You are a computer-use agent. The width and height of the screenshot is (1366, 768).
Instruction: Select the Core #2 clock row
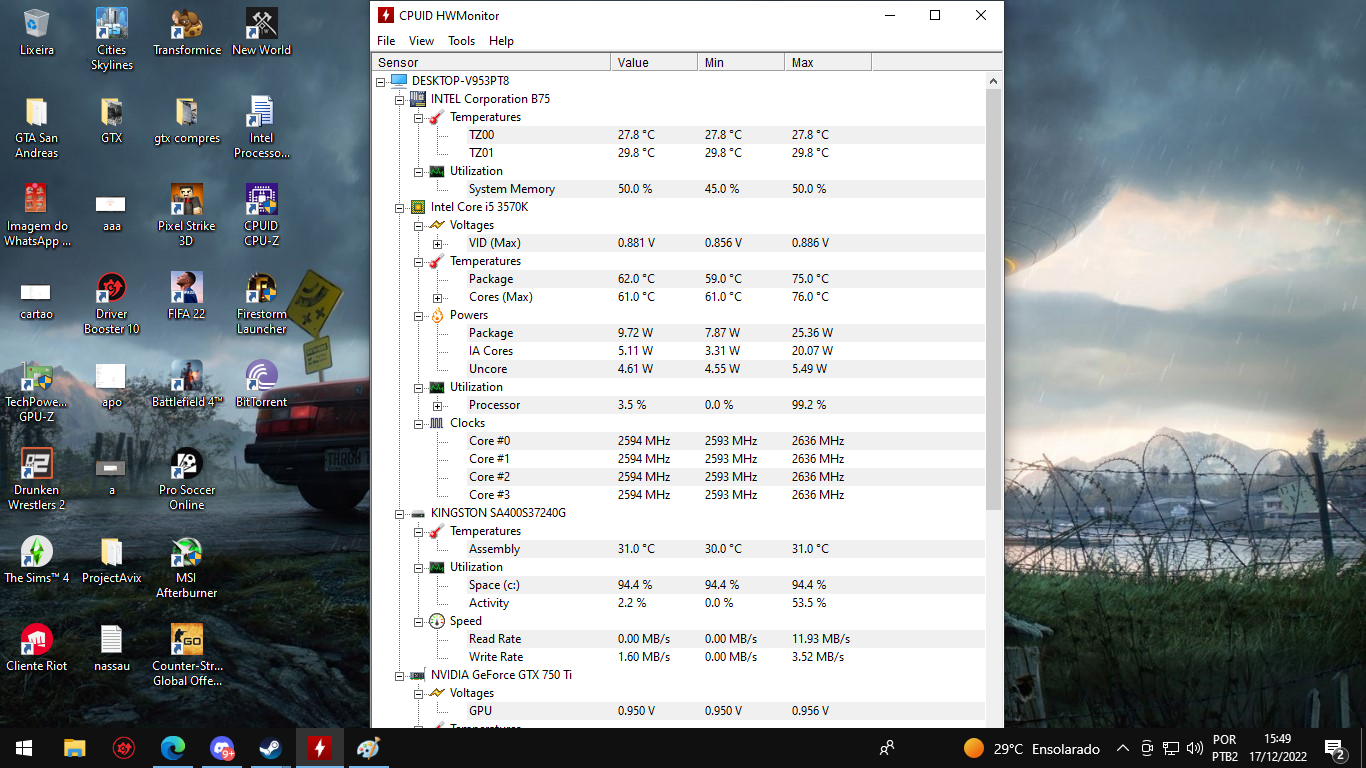coord(678,477)
